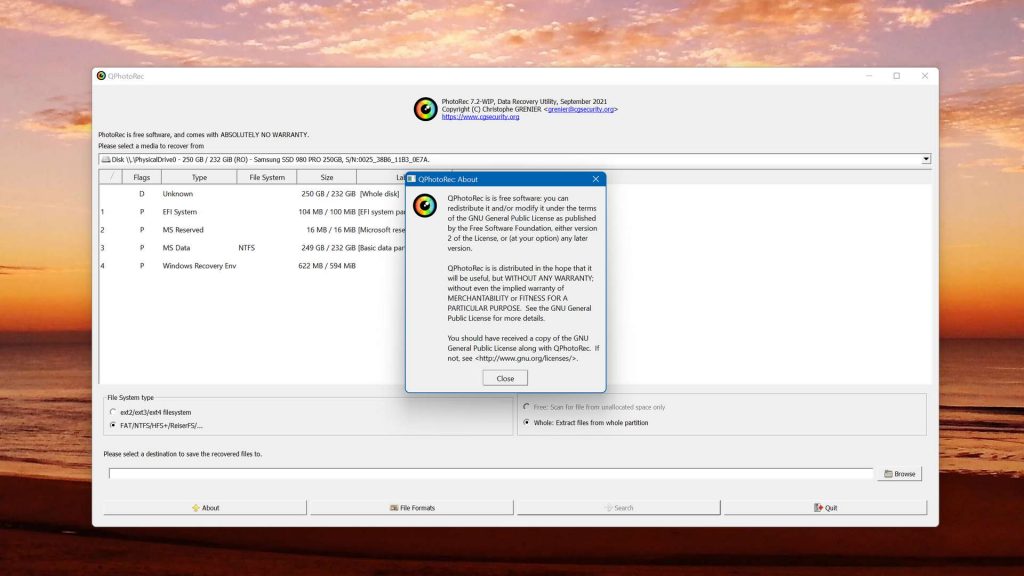The width and height of the screenshot is (1024, 576).
Task: Click the folder icon on the Browse button
Action: (x=888, y=473)
